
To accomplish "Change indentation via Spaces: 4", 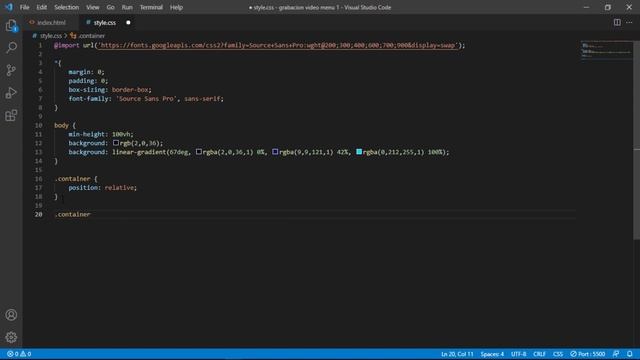I will coord(492,354).
